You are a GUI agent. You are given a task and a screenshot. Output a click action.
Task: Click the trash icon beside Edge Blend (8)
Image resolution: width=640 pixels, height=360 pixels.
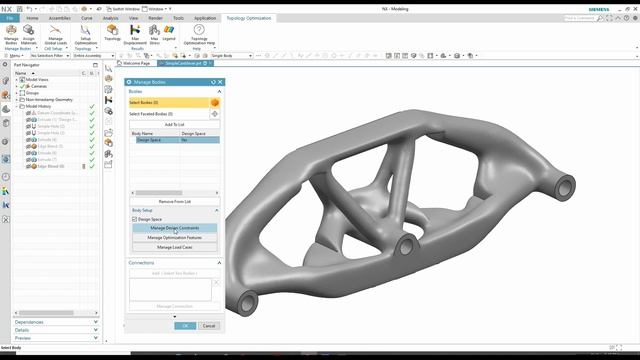coord(84,166)
